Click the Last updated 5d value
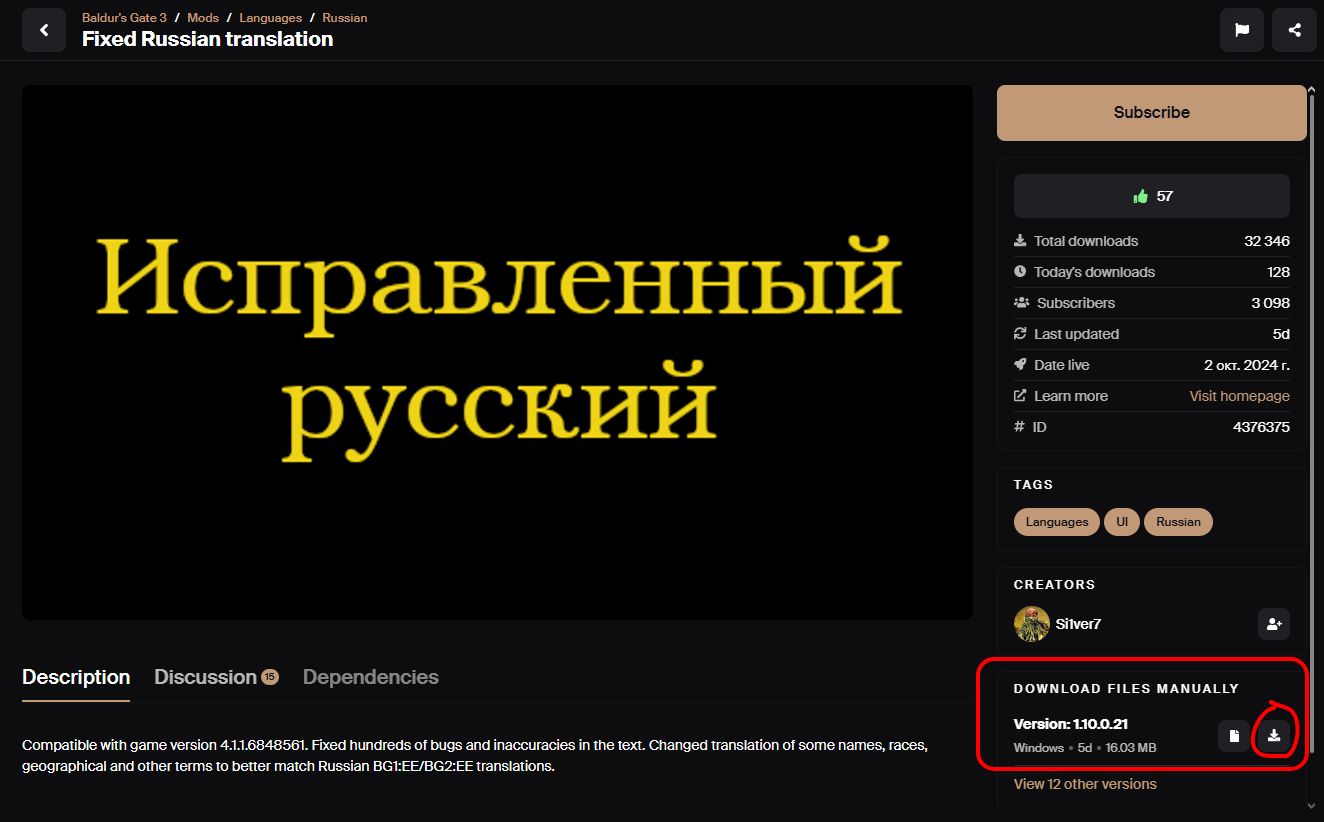Screen dimensions: 1324x822 pyautogui.click(x=1281, y=334)
